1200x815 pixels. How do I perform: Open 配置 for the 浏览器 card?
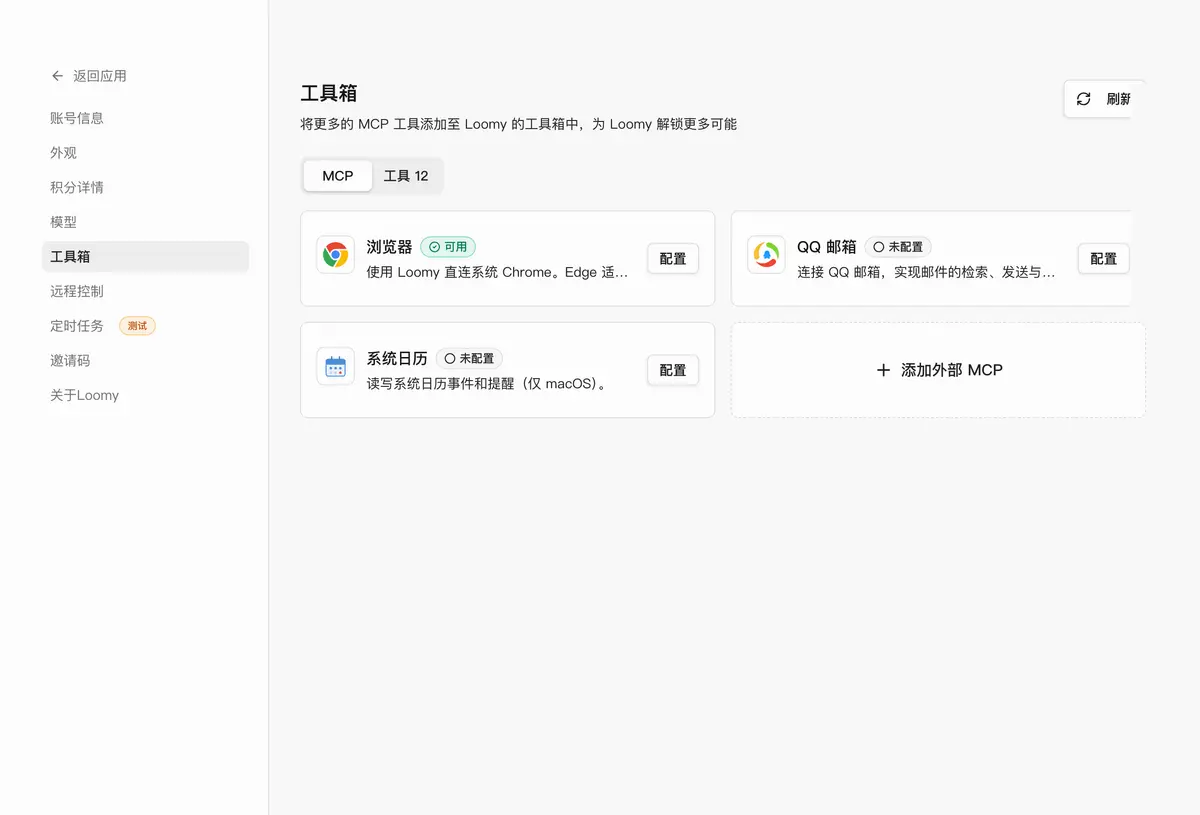coord(673,258)
